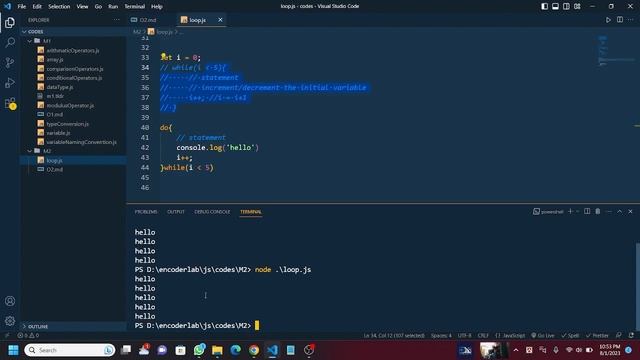
Task: Open the Search view in activity bar
Action: click(10, 42)
